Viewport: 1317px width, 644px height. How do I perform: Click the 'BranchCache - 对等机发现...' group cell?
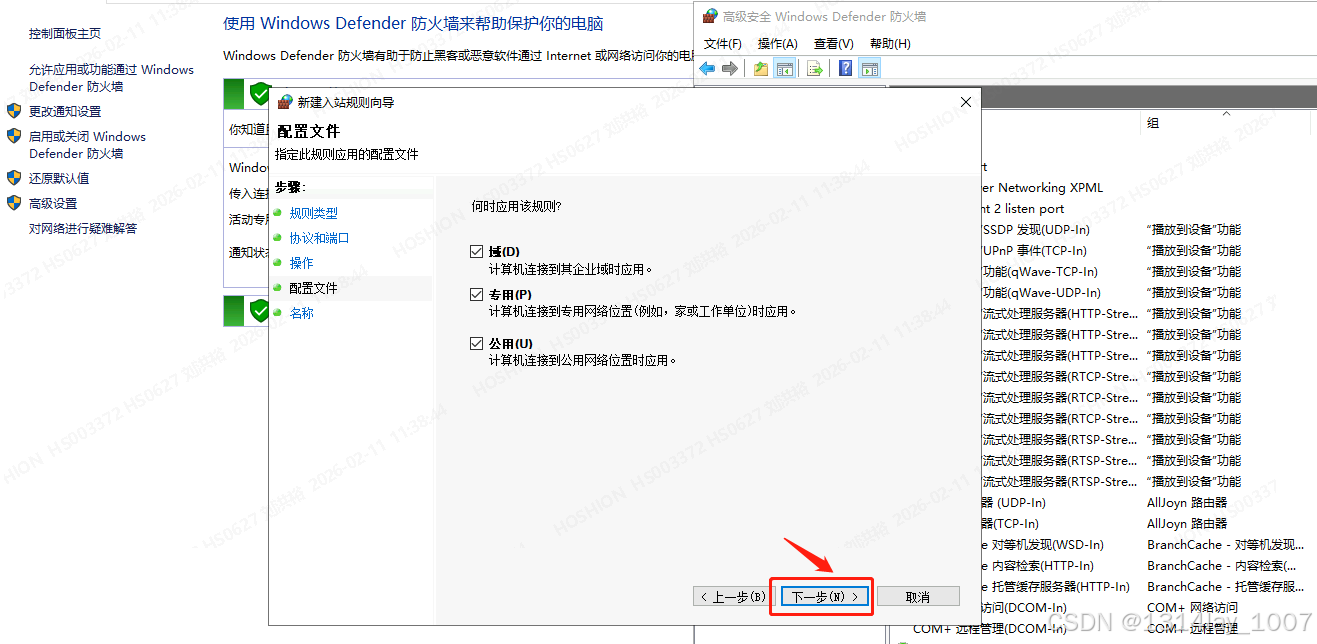1225,544
